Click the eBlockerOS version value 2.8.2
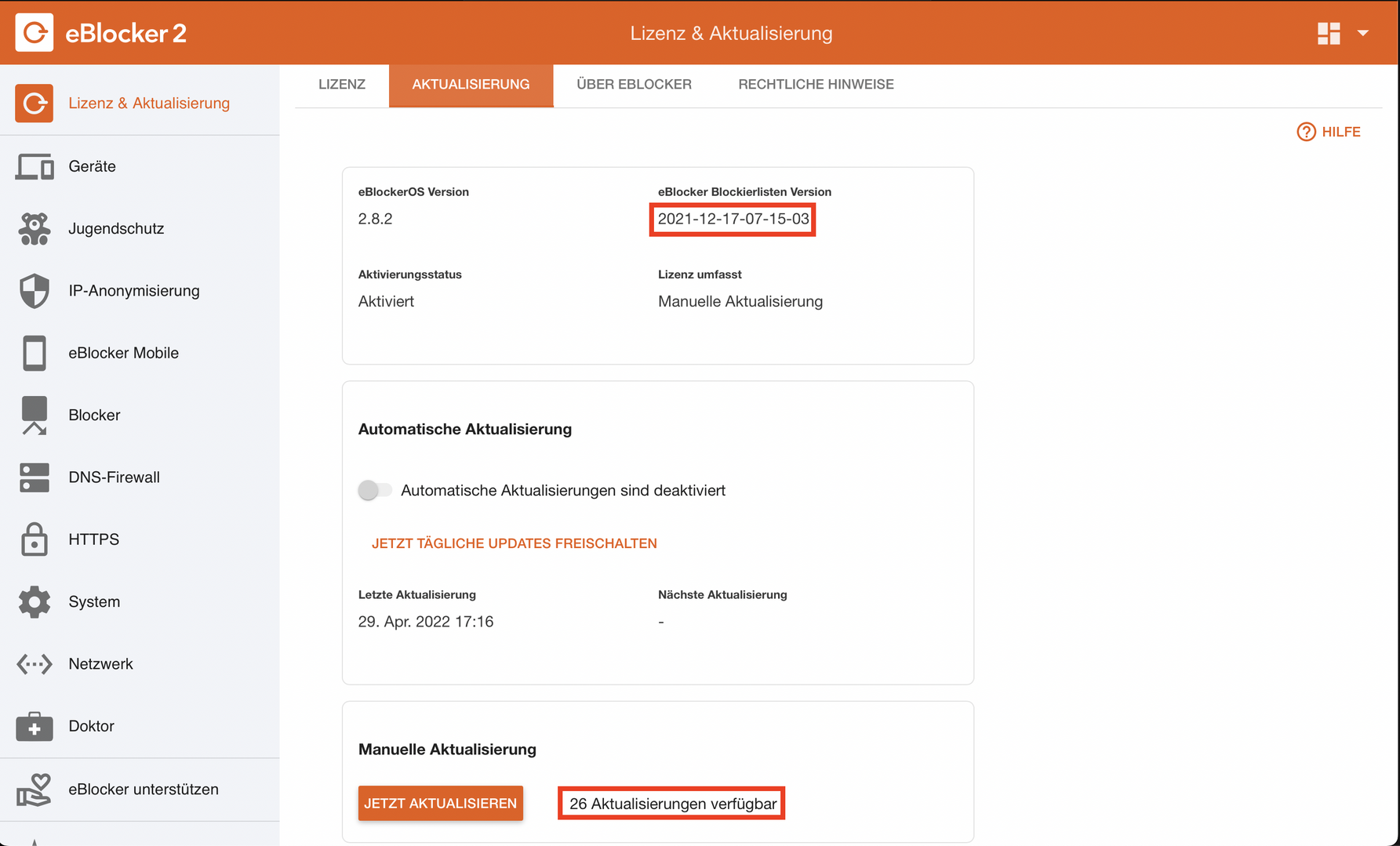 [x=376, y=219]
